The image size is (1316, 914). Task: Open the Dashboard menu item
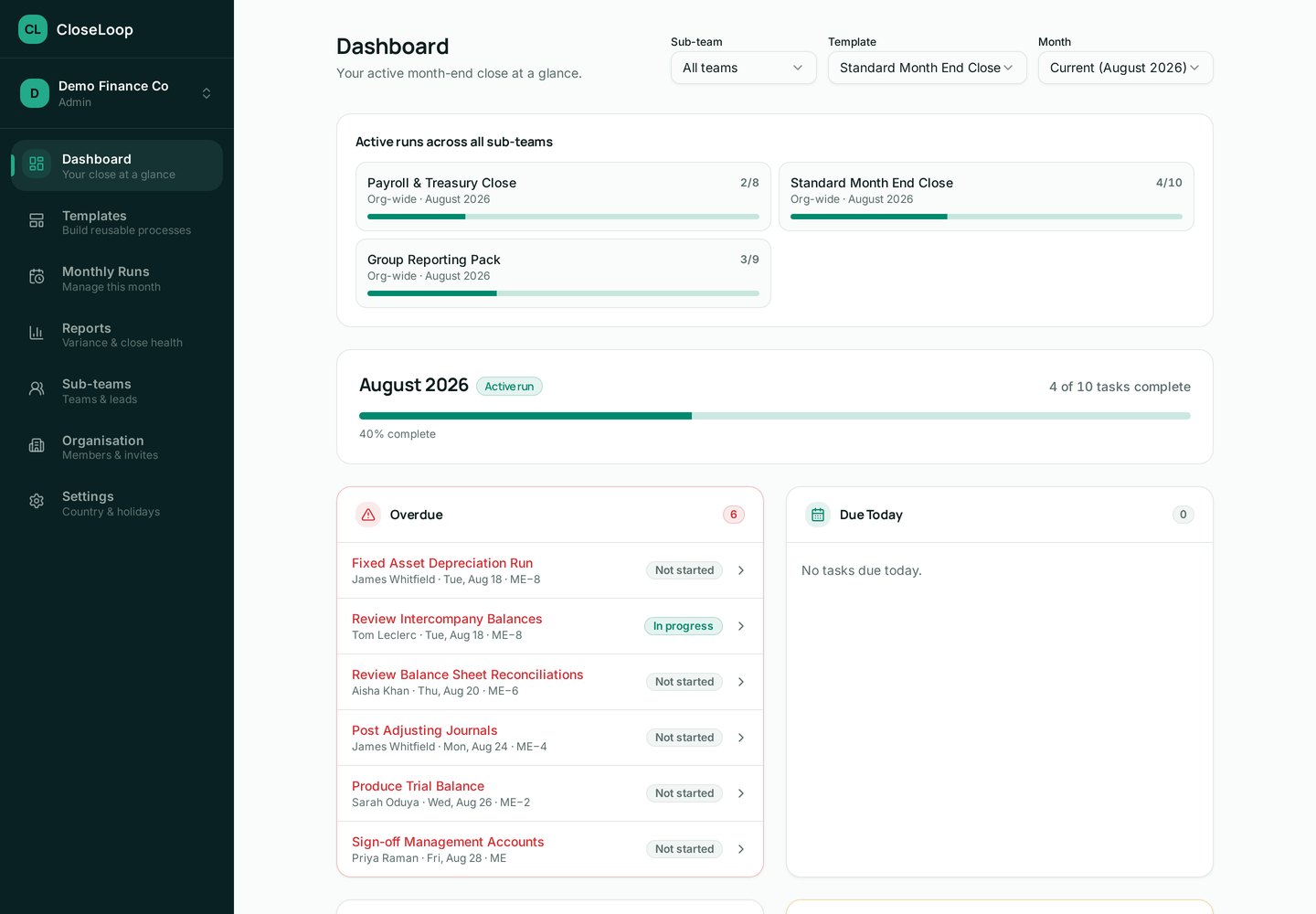[x=117, y=165]
